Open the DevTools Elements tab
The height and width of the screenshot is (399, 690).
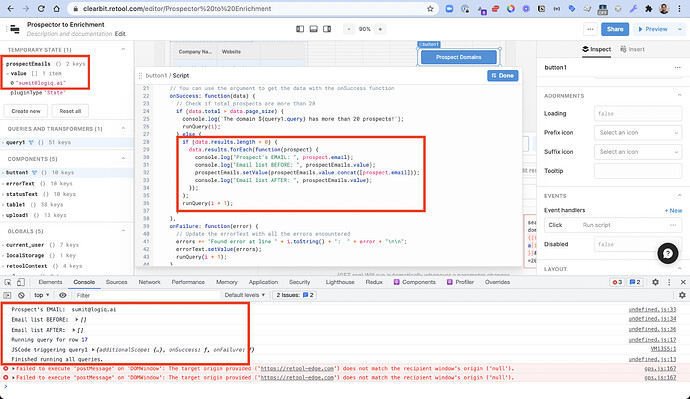(50, 282)
